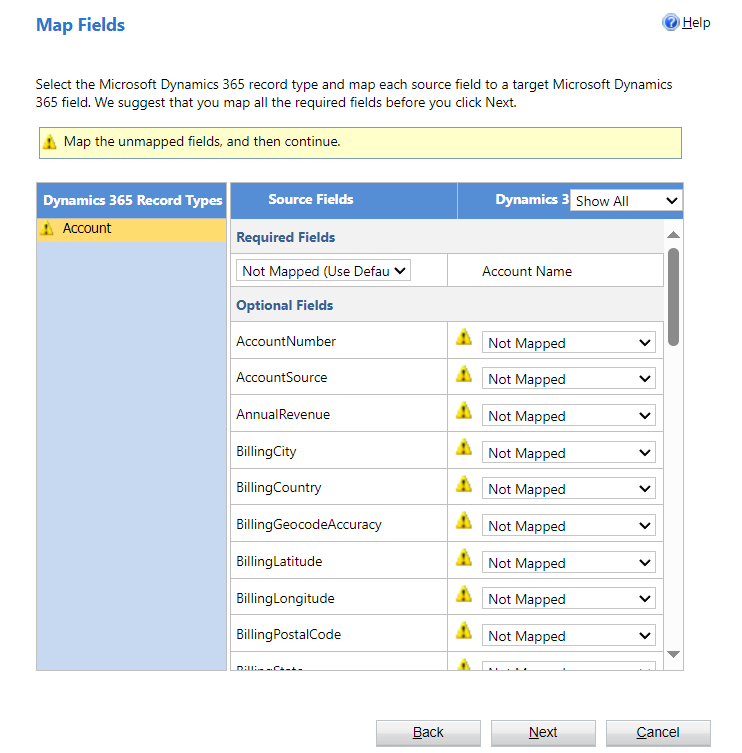Click the AccountNumber source field label

(x=286, y=341)
